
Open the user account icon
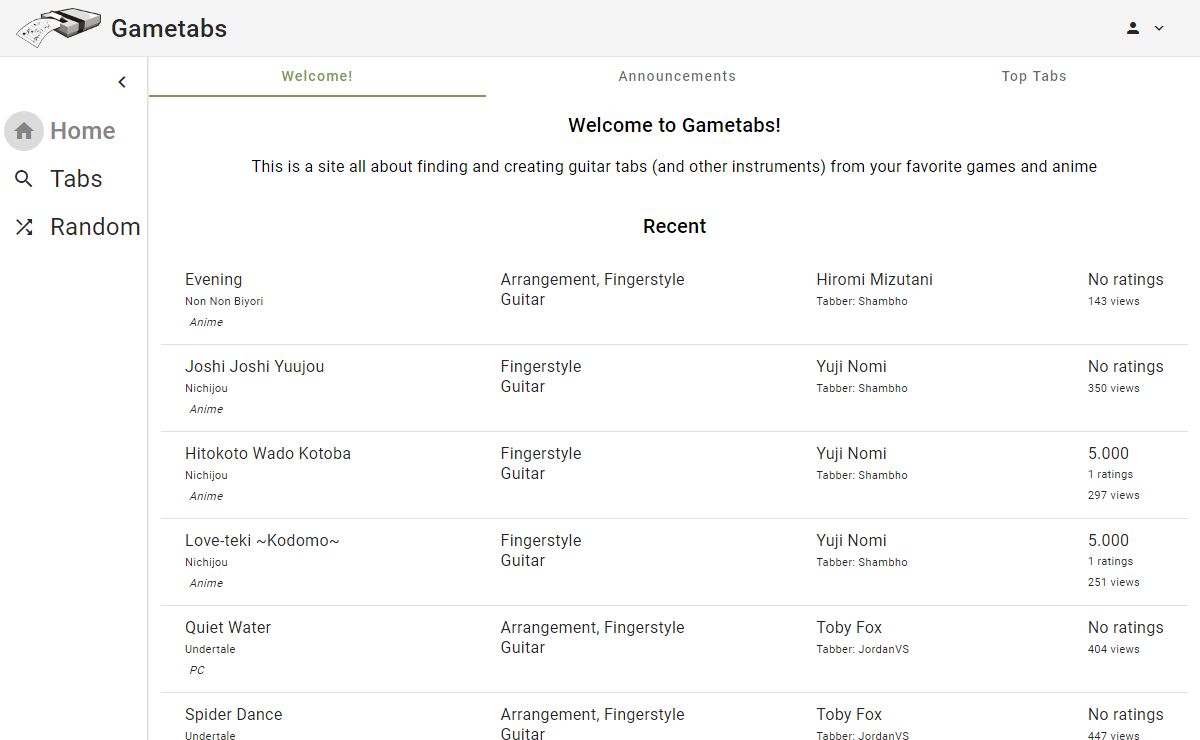pos(1133,28)
